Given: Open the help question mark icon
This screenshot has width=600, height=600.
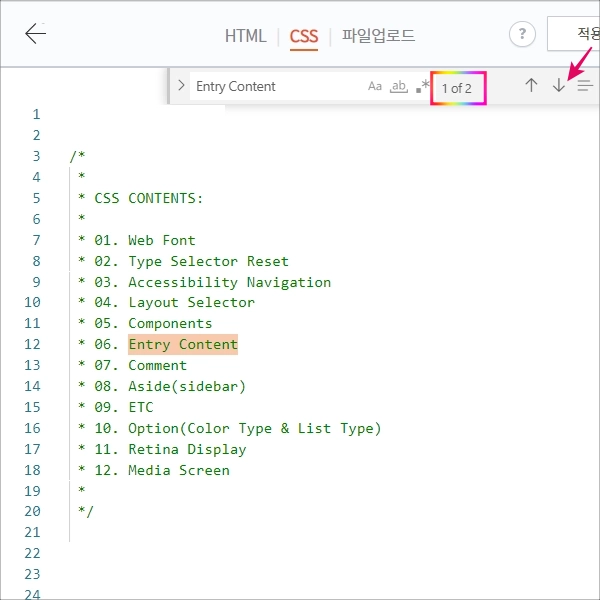Looking at the screenshot, I should [x=522, y=34].
